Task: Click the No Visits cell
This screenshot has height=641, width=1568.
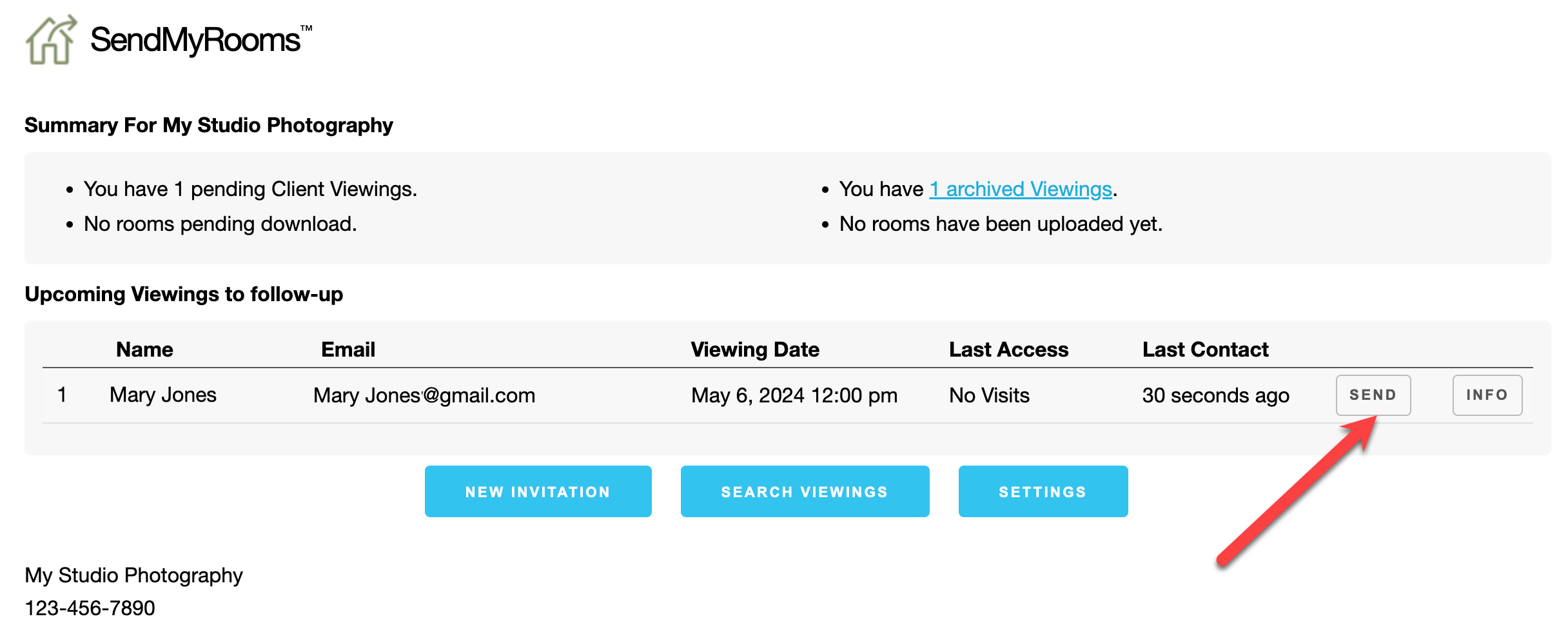Action: [x=989, y=395]
